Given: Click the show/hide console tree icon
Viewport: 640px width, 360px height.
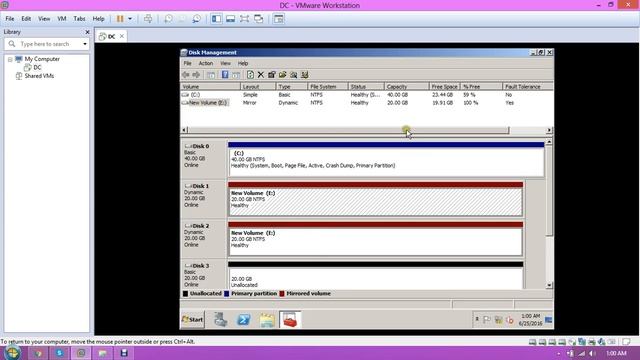Looking at the screenshot, I should pyautogui.click(x=211, y=75).
